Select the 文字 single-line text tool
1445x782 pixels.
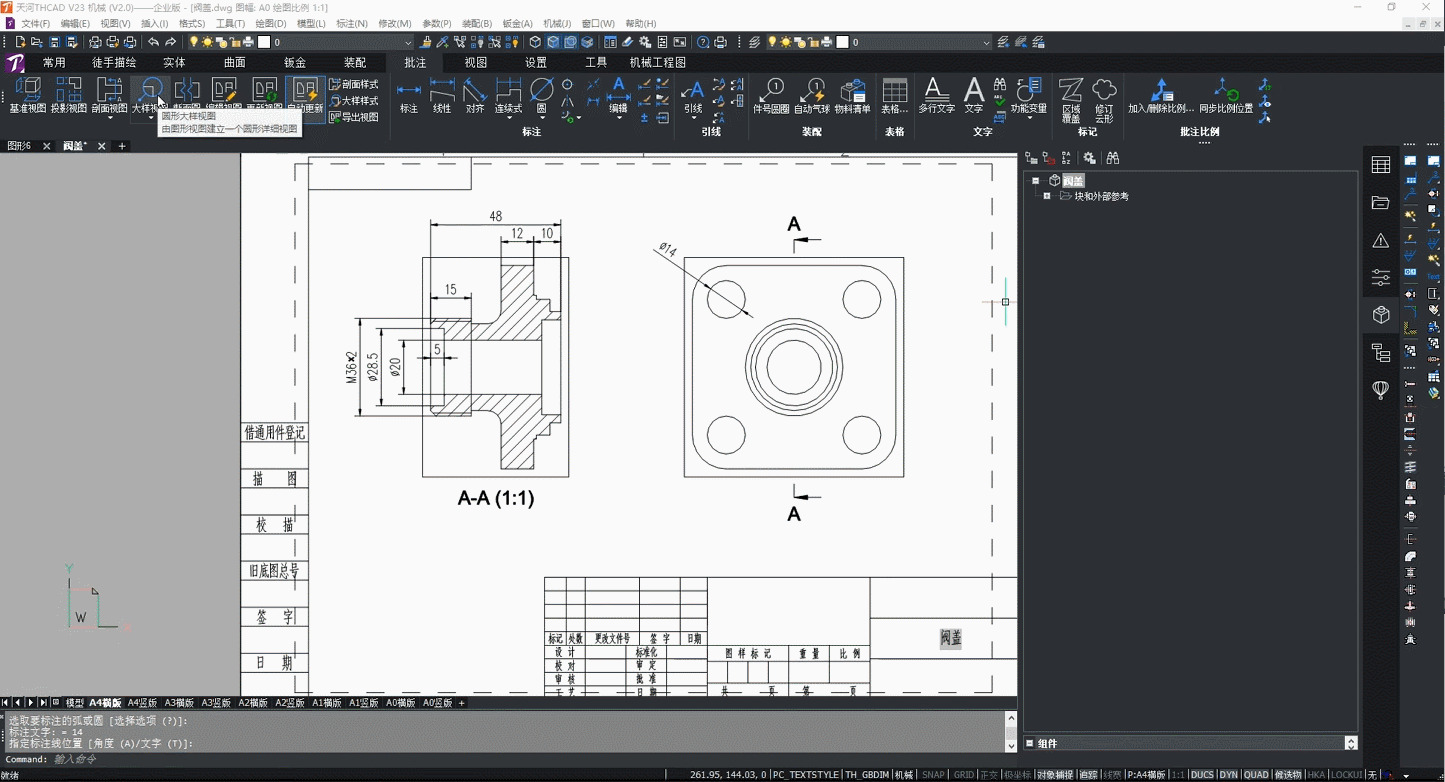974,96
